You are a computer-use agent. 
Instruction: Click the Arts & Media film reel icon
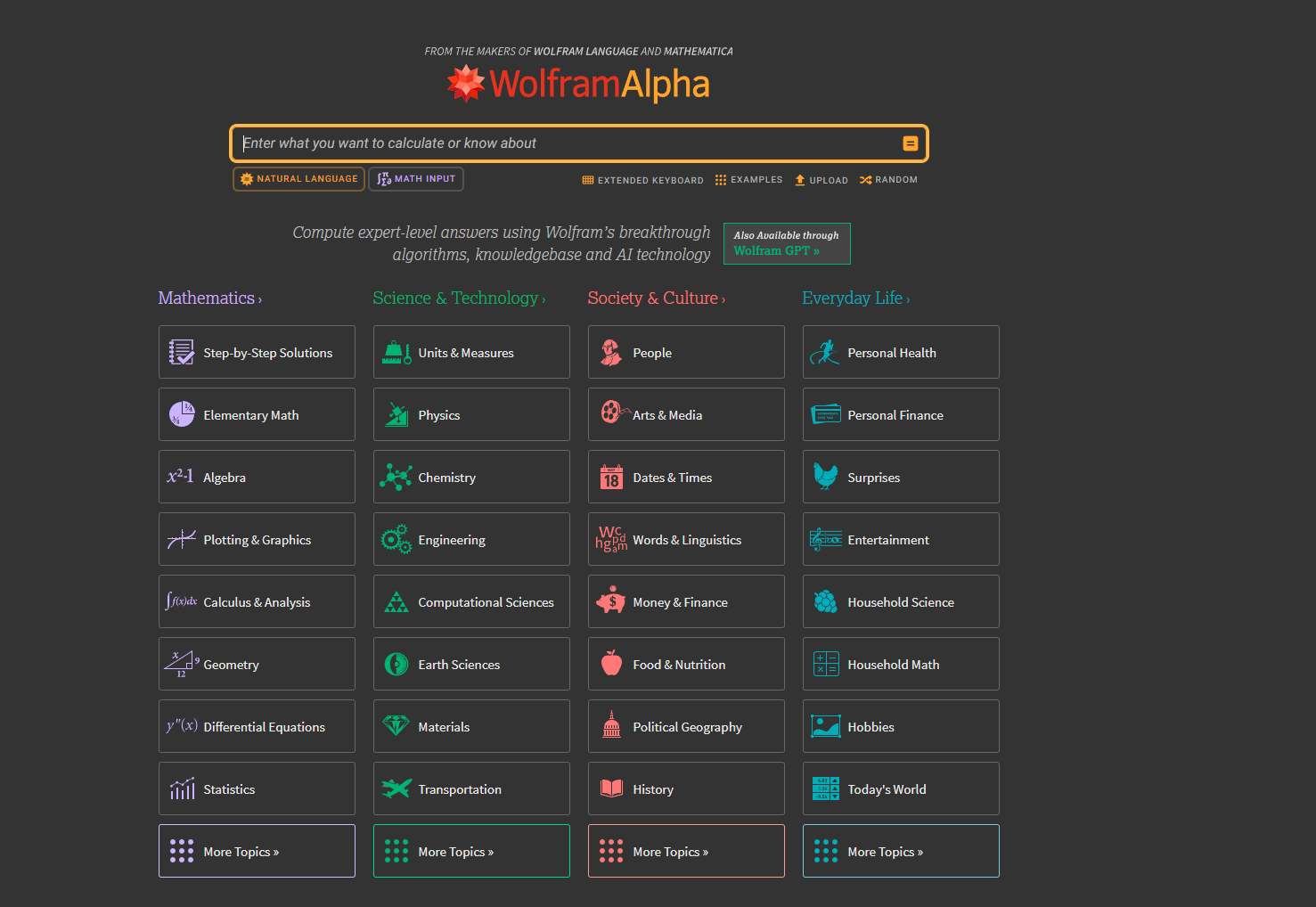tap(614, 413)
